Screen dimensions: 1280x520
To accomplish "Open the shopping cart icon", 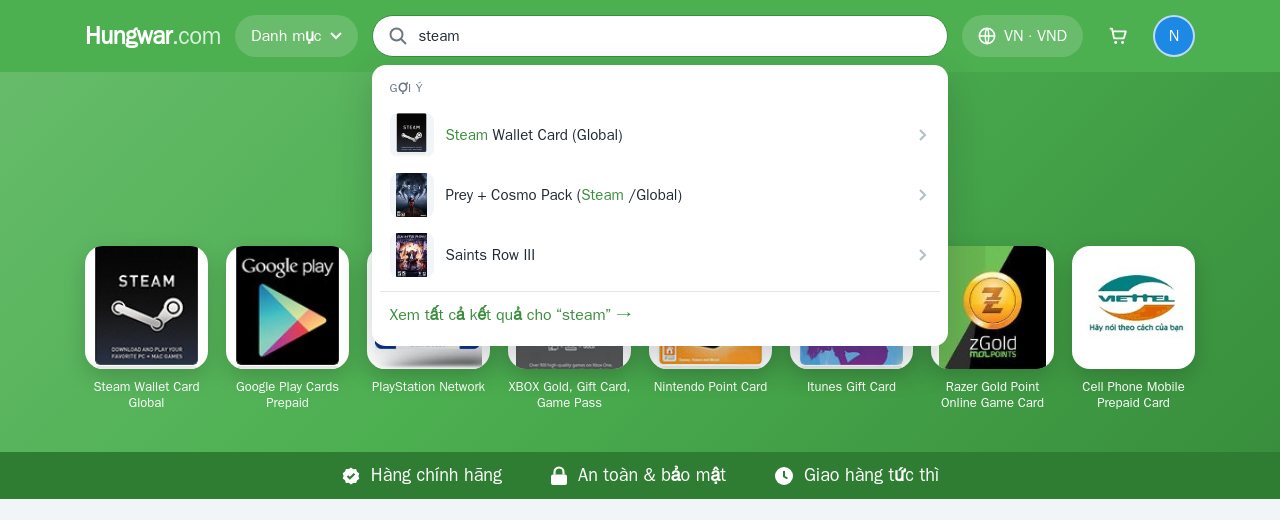I will point(1118,36).
